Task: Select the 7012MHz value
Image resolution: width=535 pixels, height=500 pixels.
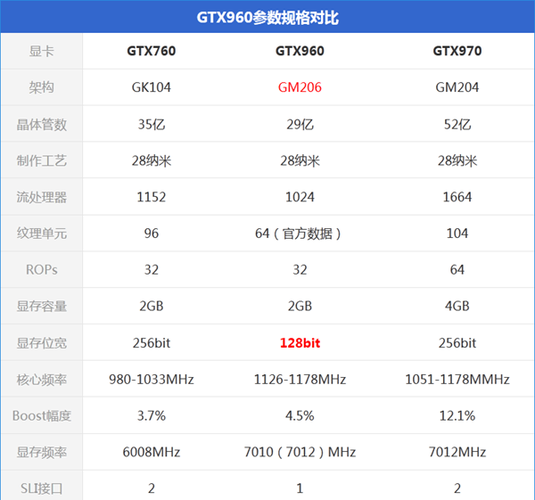Action: point(457,452)
